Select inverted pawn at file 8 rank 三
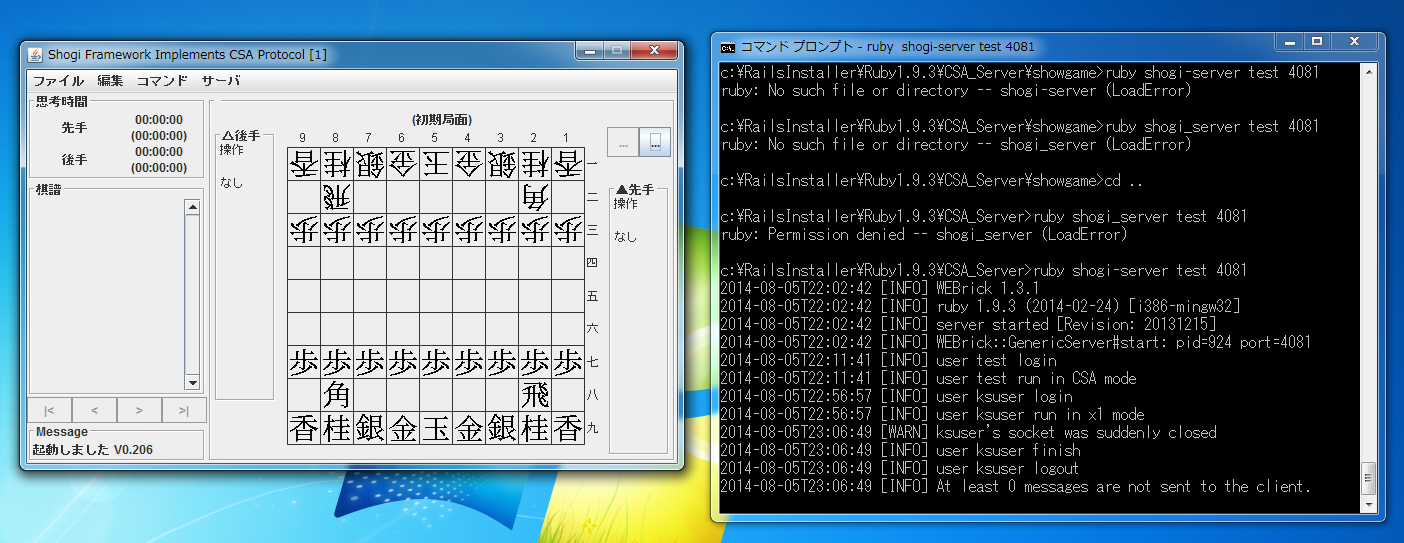1404x543 pixels. click(337, 229)
